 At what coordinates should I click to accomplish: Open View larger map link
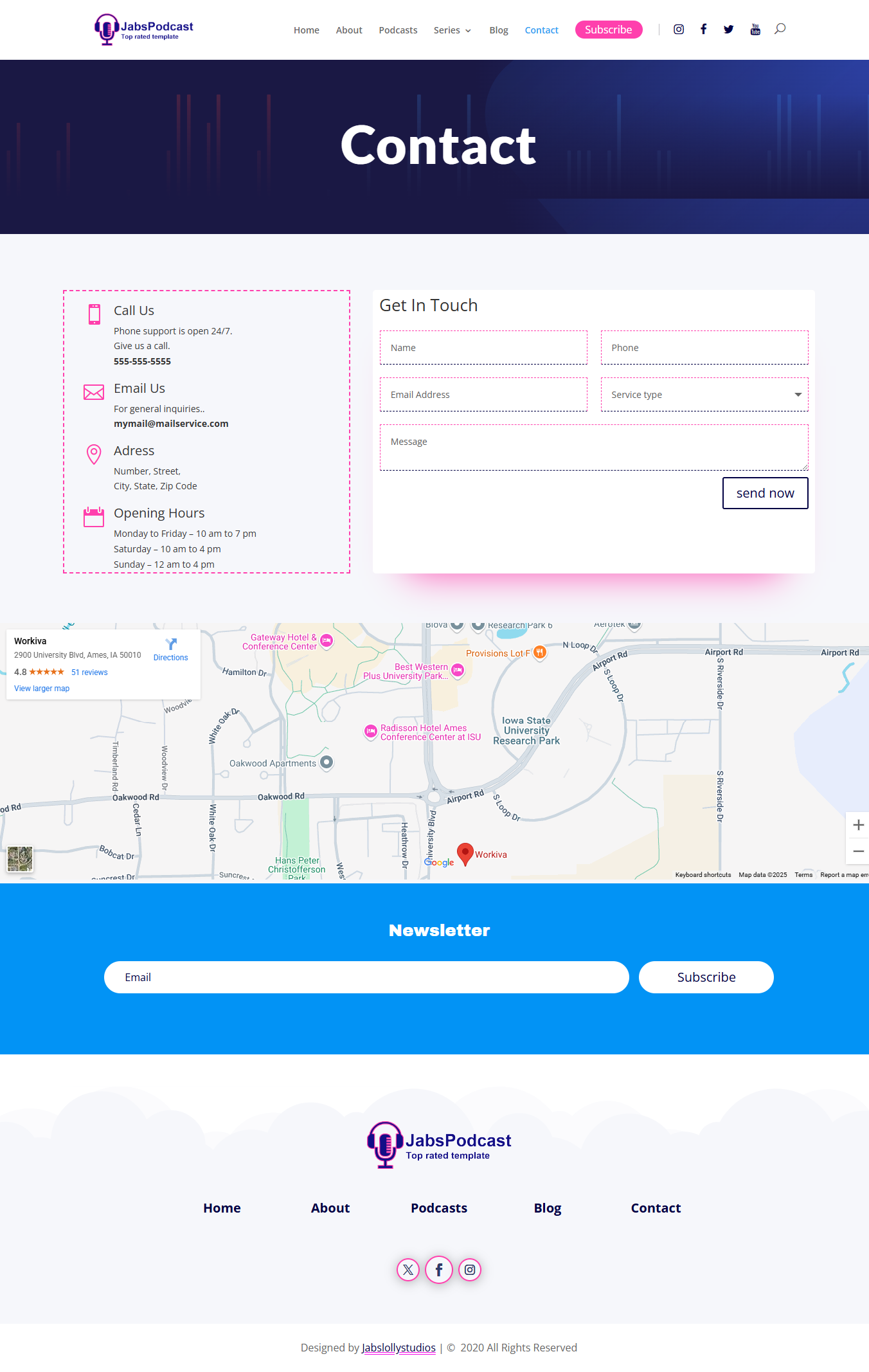42,689
